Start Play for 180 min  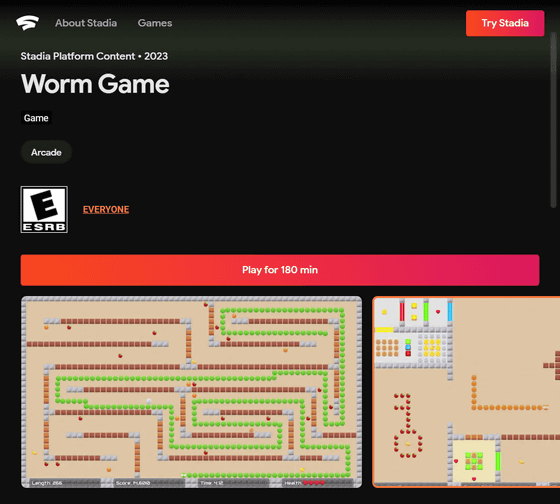coord(280,270)
